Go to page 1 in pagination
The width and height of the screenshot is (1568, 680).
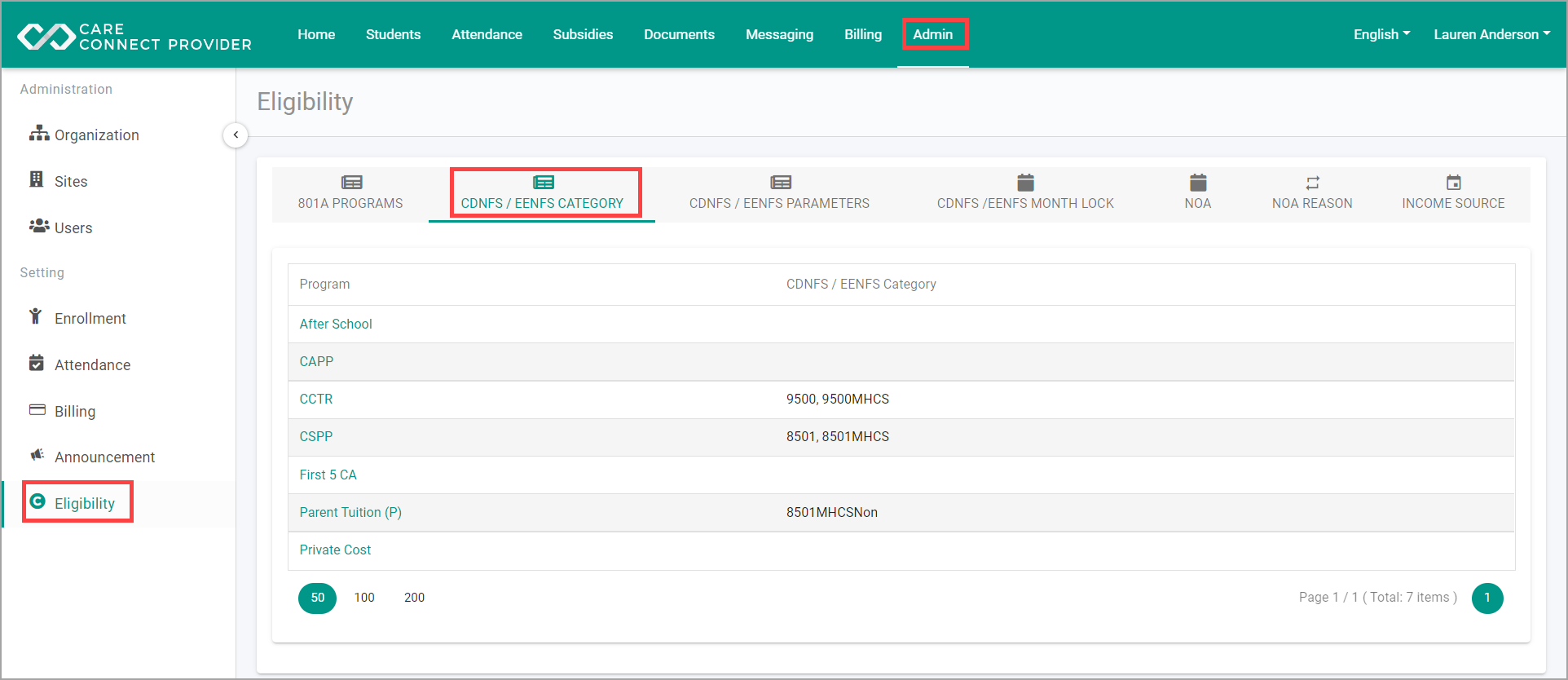pos(1487,598)
